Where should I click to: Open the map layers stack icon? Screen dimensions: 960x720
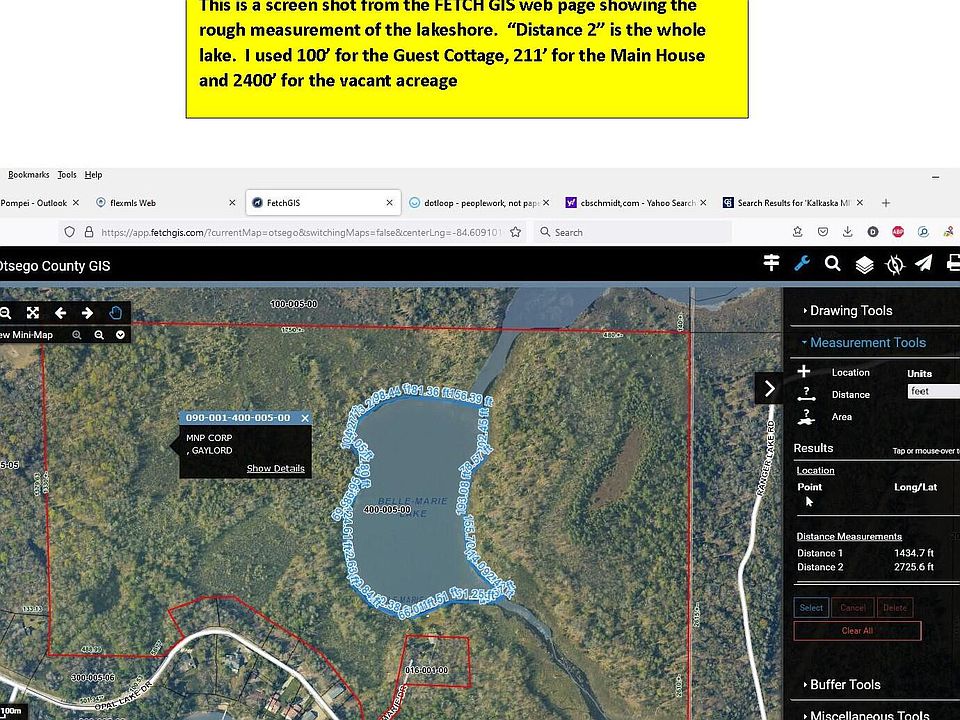(864, 265)
